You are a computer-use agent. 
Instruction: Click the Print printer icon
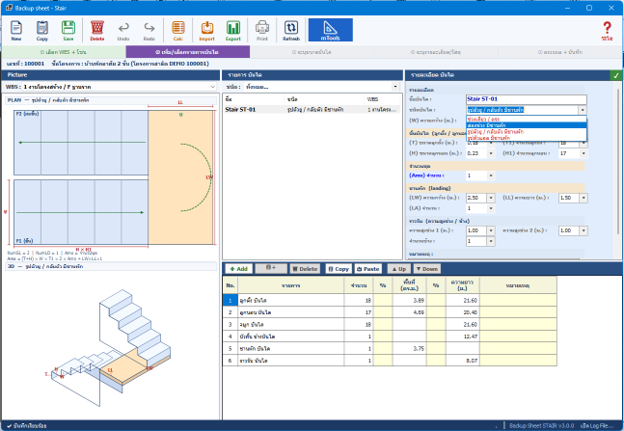(262, 31)
